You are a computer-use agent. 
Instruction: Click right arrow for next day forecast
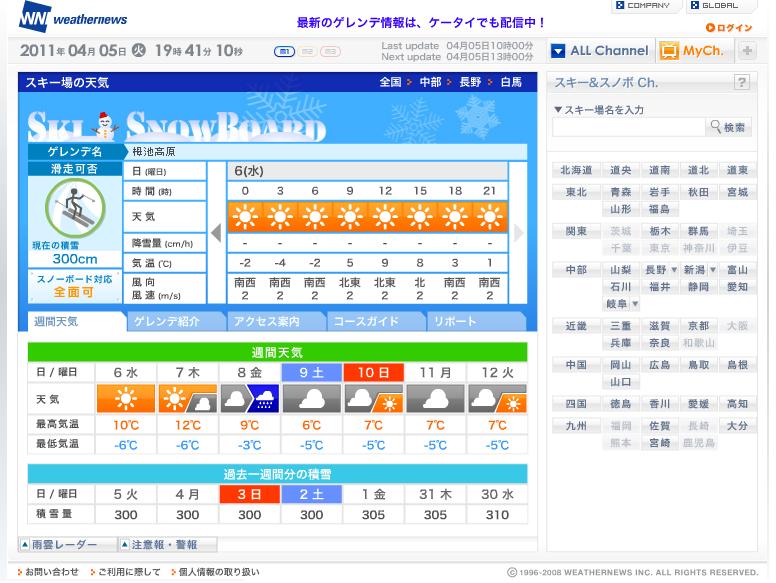click(x=518, y=233)
